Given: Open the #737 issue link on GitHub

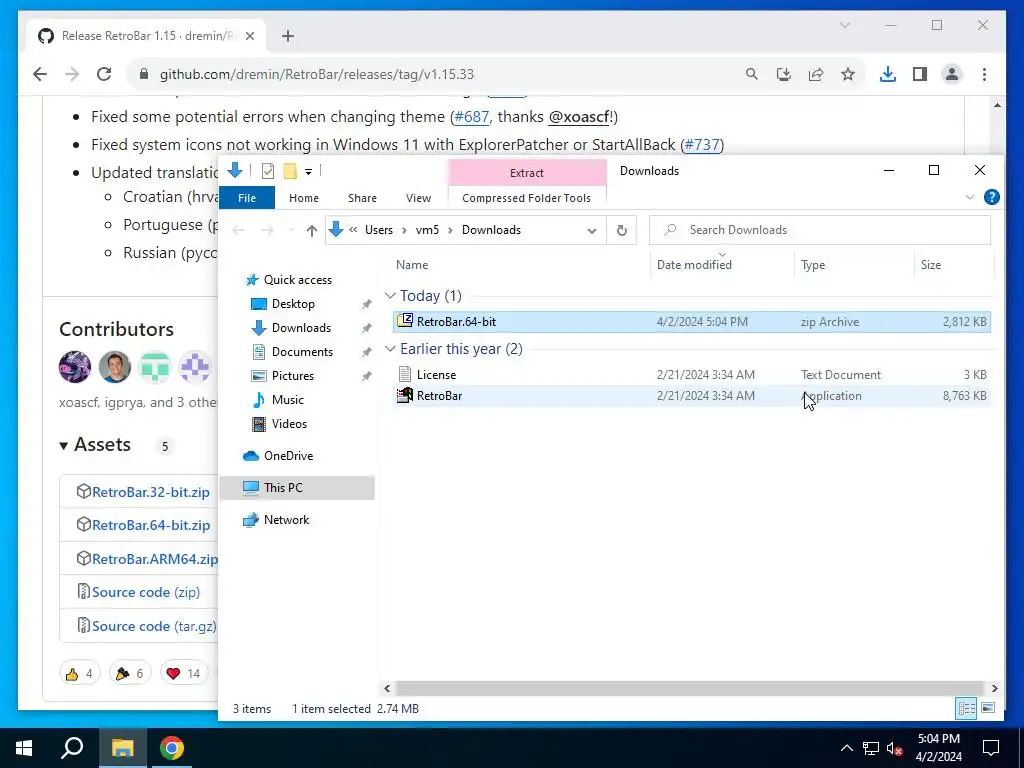Looking at the screenshot, I should (702, 144).
